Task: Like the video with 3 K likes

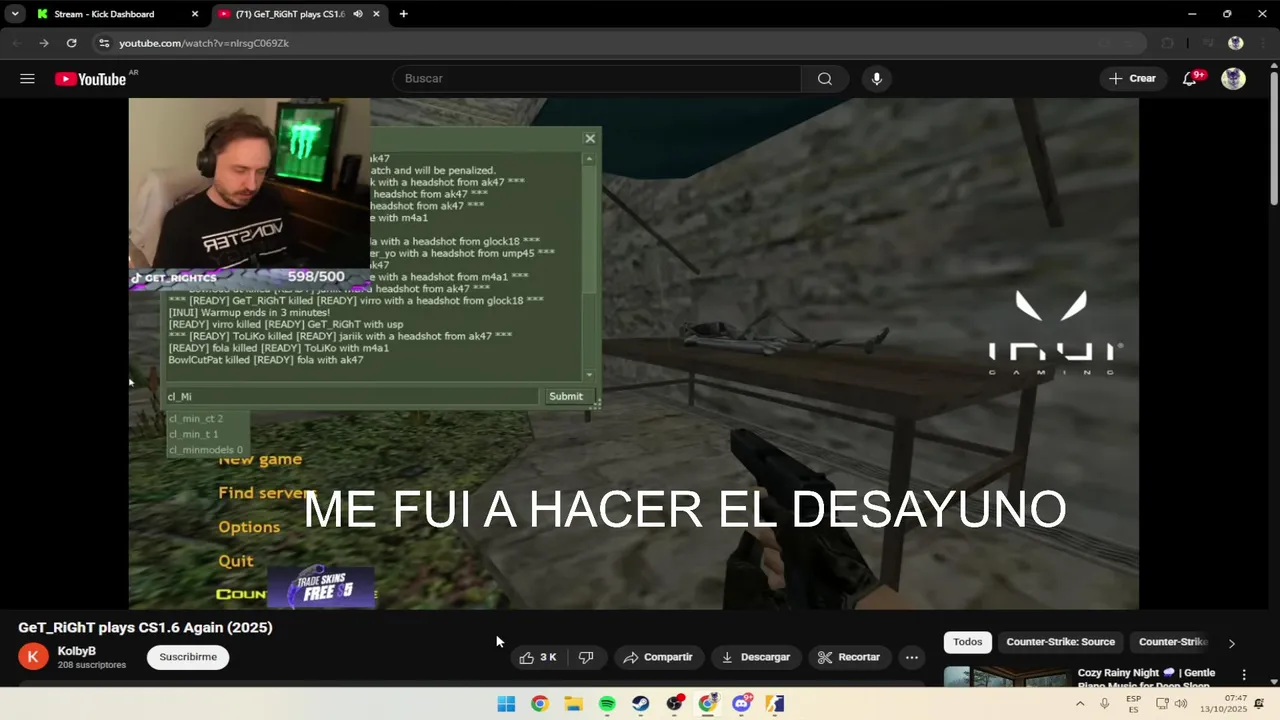Action: coord(539,657)
